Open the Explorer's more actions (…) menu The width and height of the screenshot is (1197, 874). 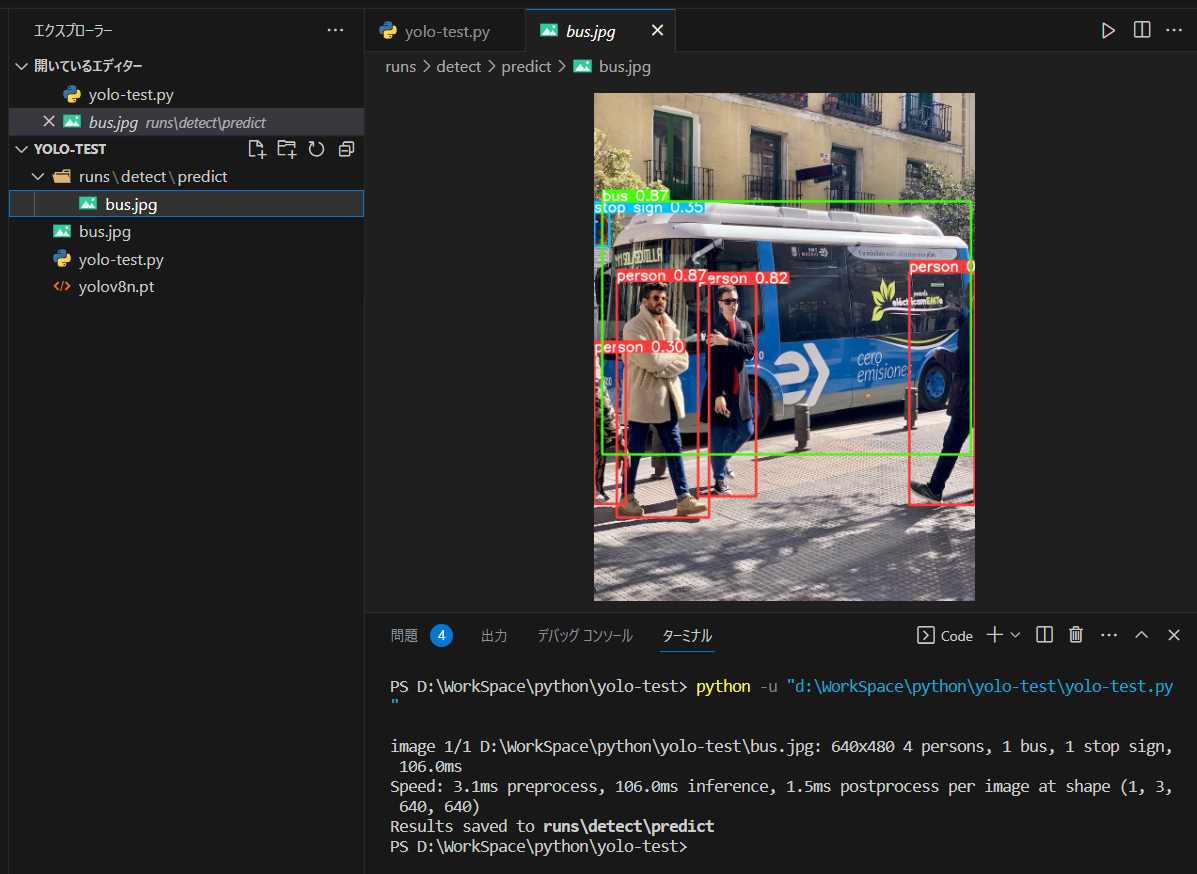[335, 30]
